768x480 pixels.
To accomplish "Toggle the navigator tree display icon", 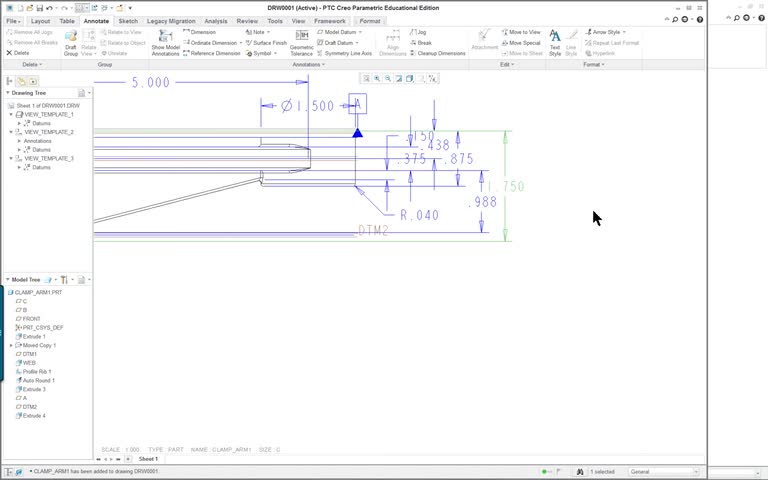I will click(9, 81).
